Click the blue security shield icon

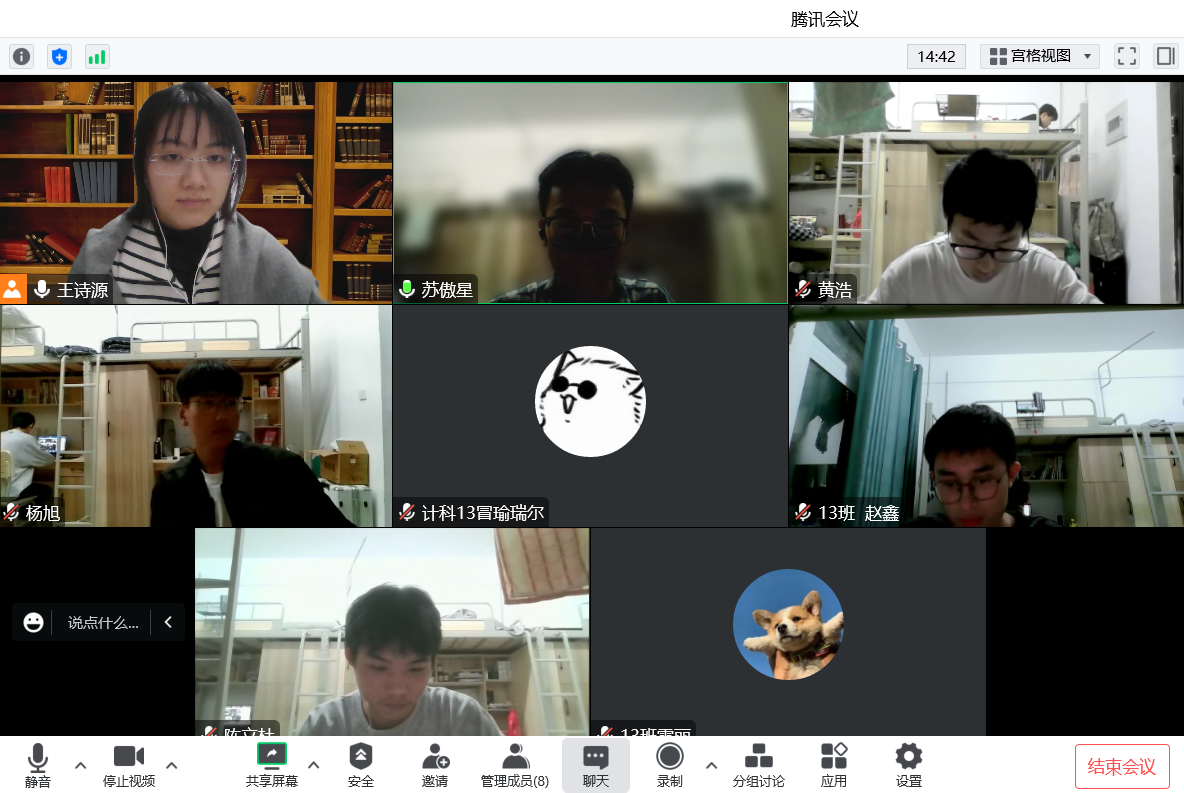pos(60,57)
